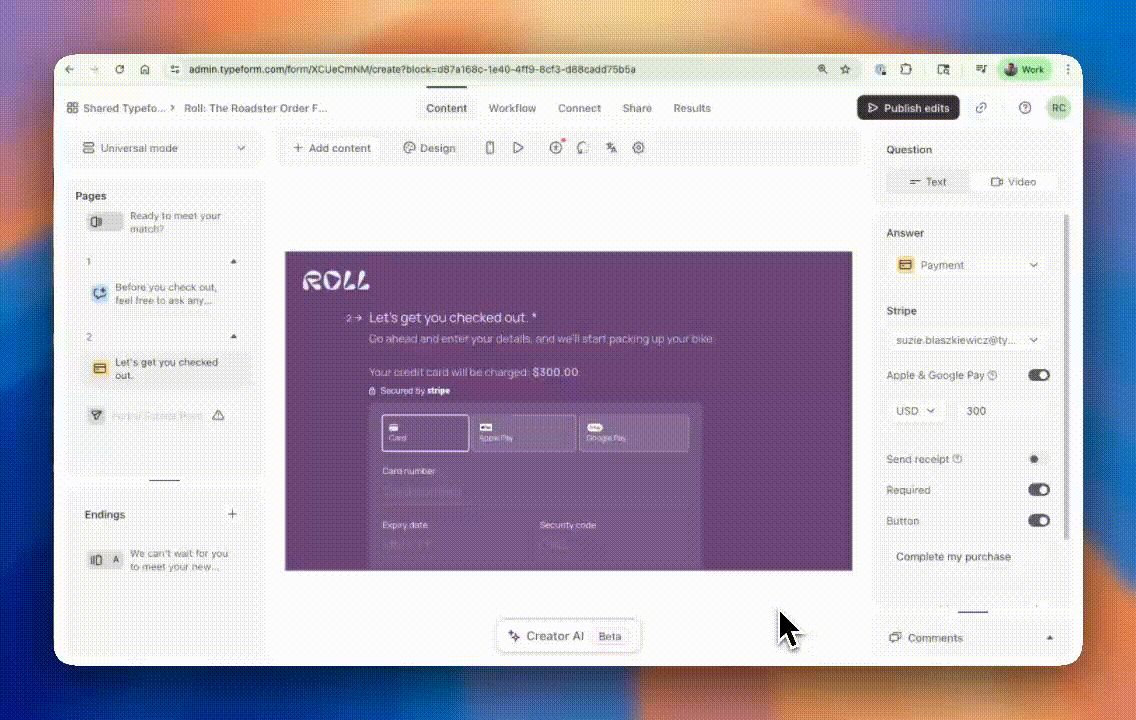Switch to Share tab

tap(637, 108)
